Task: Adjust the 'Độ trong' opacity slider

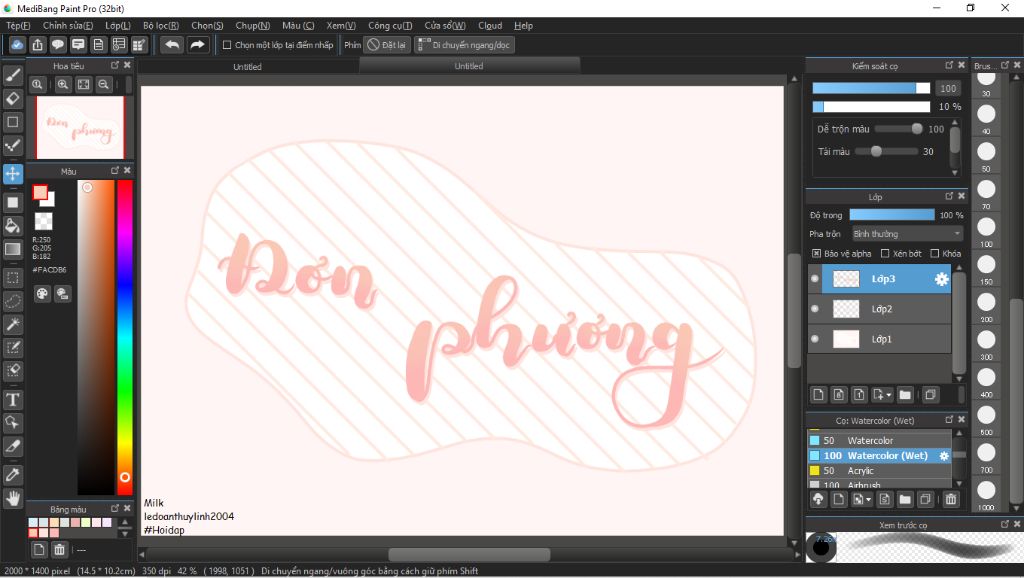Action: point(892,215)
